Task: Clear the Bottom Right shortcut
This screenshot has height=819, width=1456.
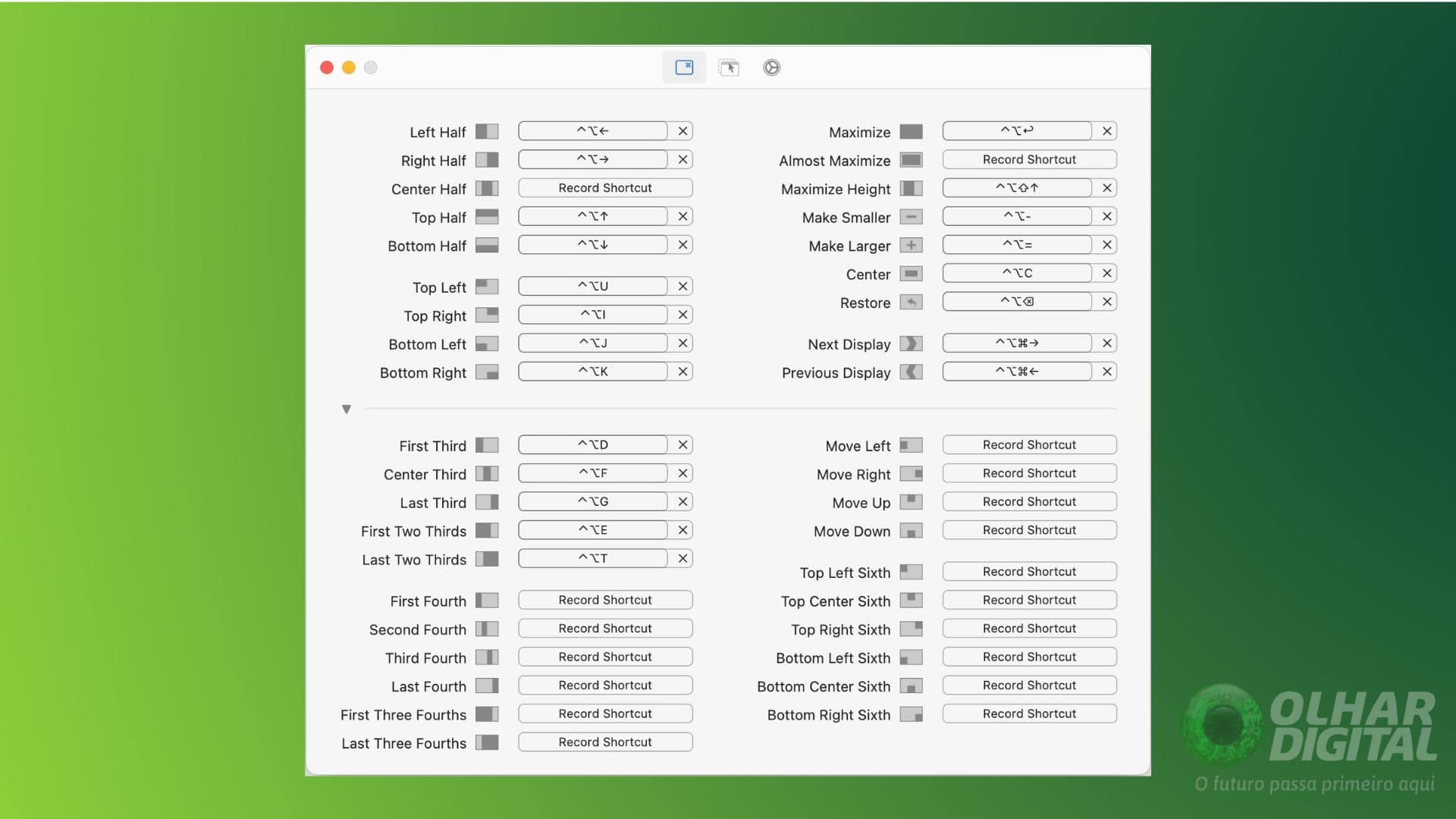Action: [682, 371]
